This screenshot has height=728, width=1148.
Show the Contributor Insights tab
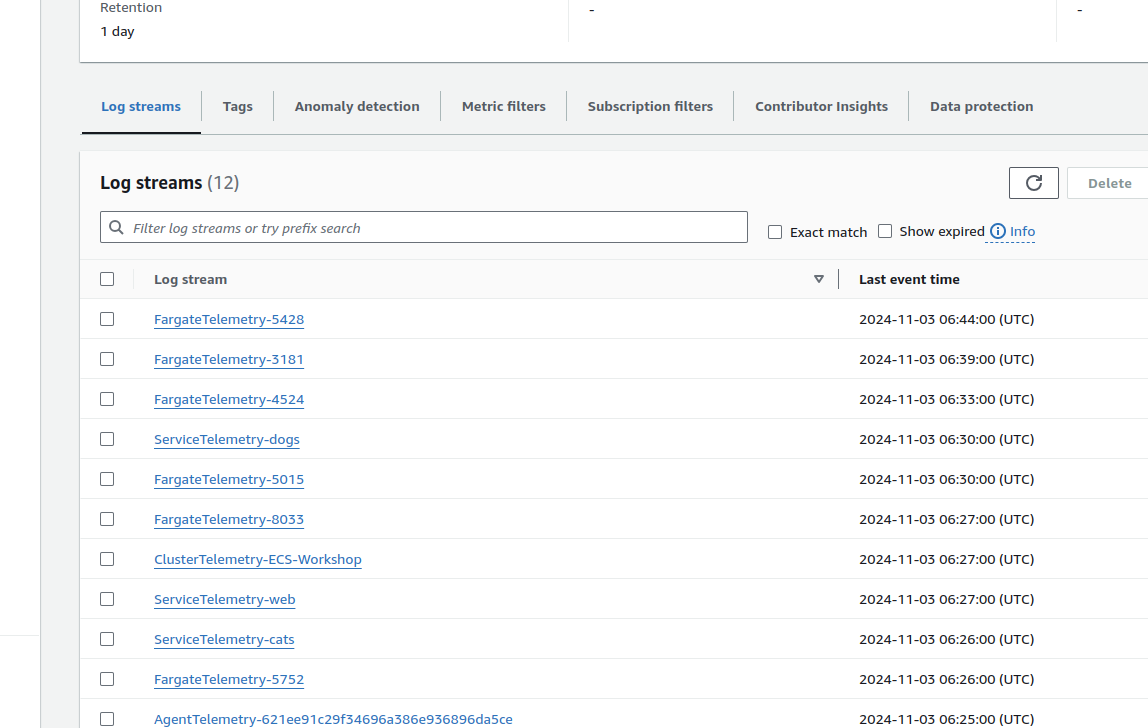[821, 107]
